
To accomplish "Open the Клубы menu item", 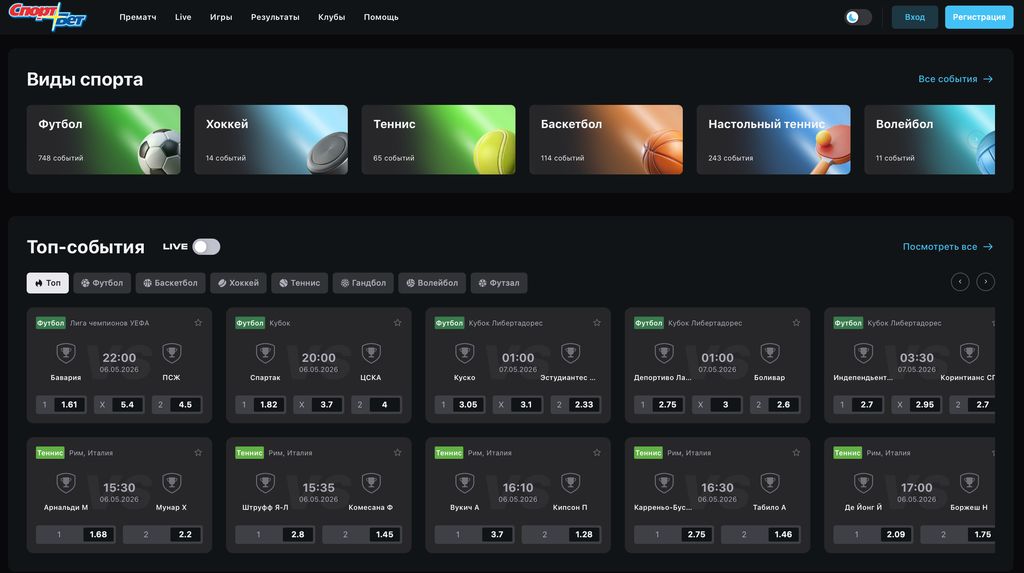I will click(x=331, y=17).
